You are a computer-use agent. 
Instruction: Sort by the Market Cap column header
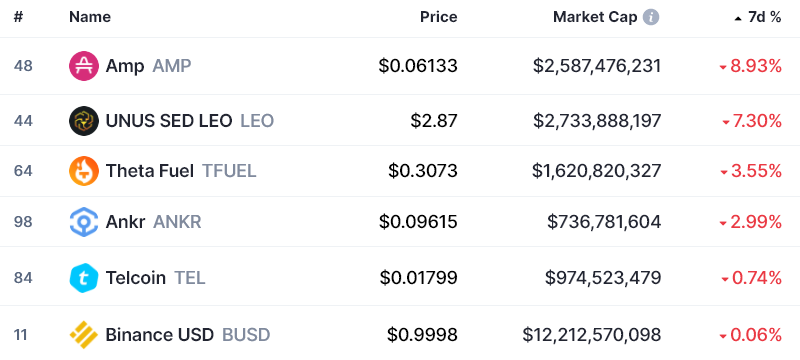click(x=595, y=17)
